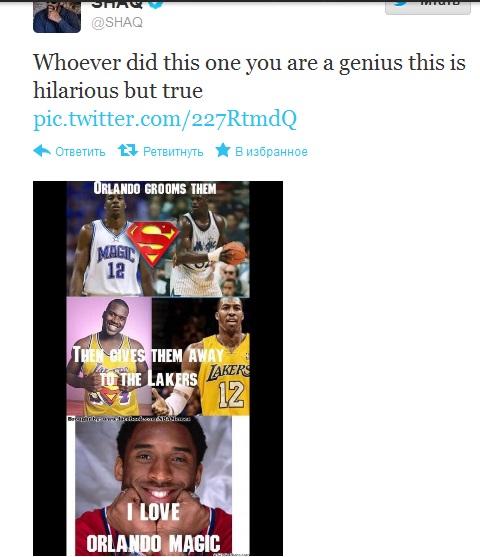
Task: Click the Superman logo in the meme
Action: (152, 244)
